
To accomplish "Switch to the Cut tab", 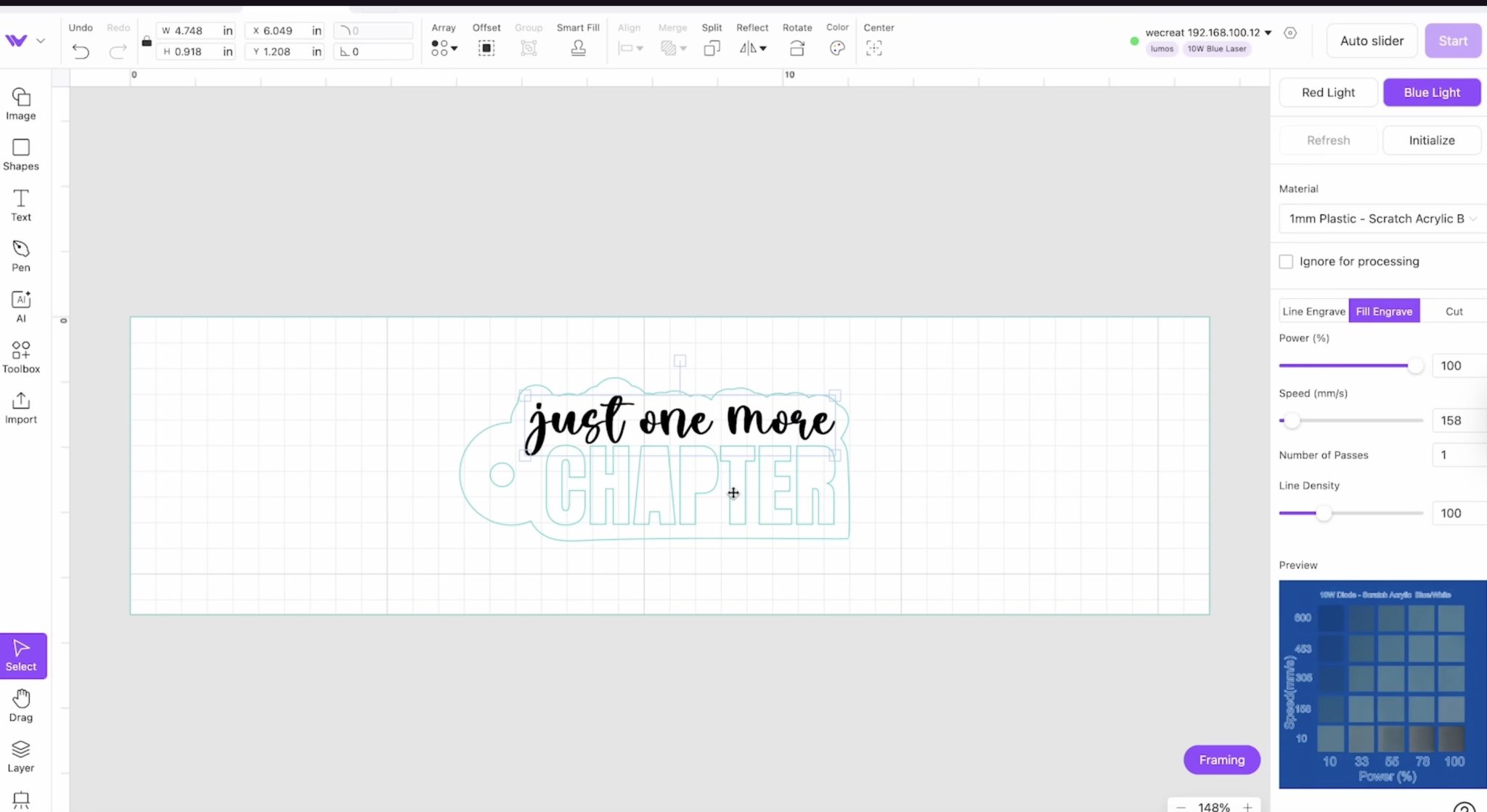I will pos(1454,311).
